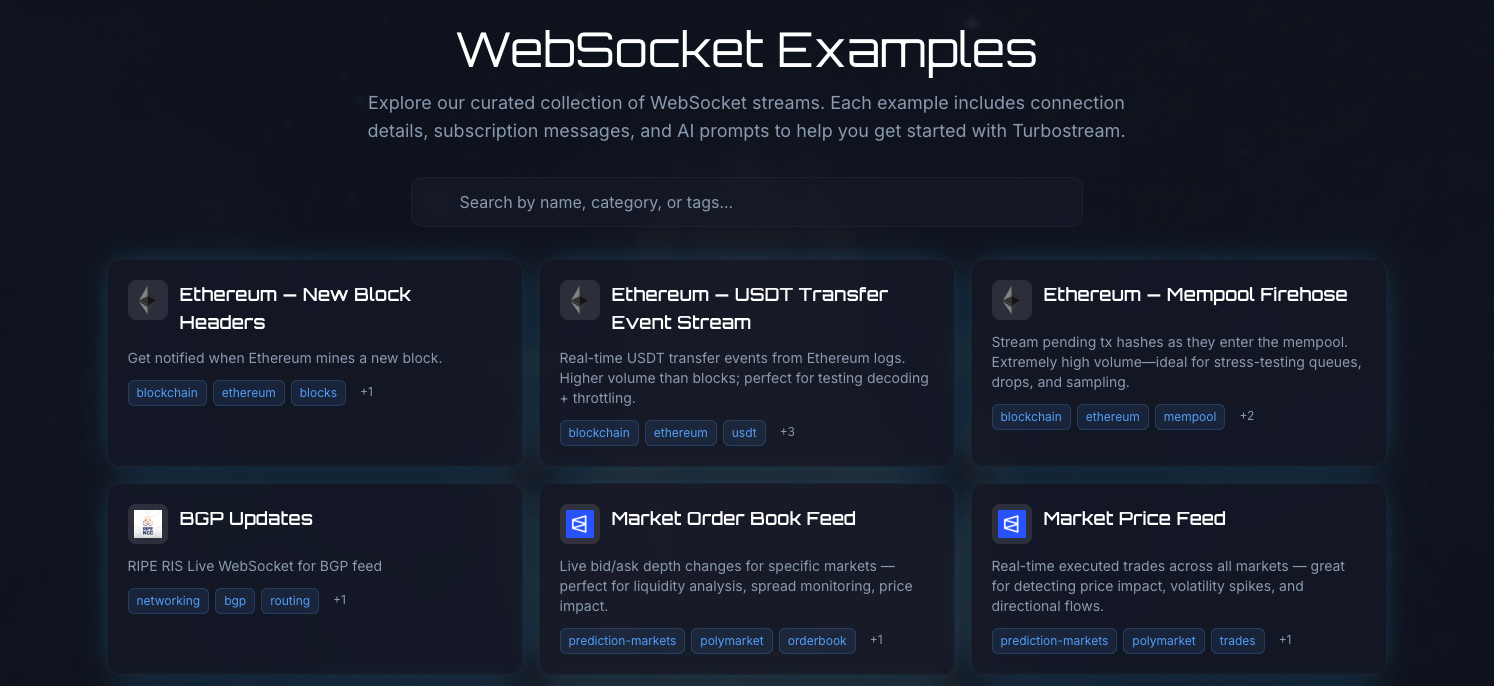Select the routing tag
Image resolution: width=1494 pixels, height=686 pixels.
pos(289,600)
